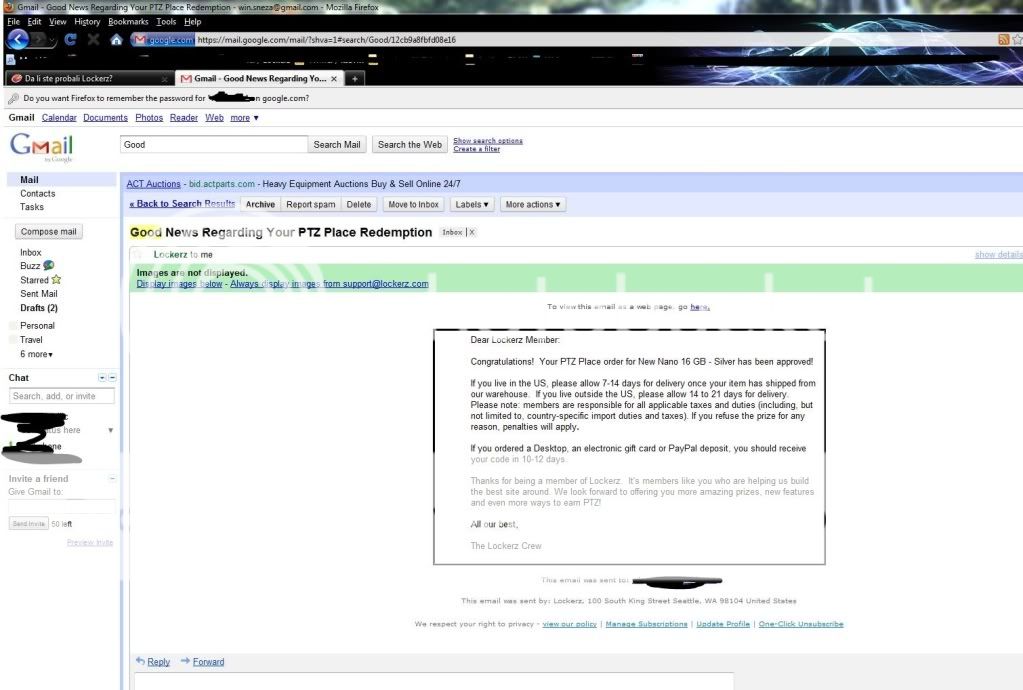The height and width of the screenshot is (690, 1023).
Task: Collapse the Invite a friend panel
Action: (112, 479)
